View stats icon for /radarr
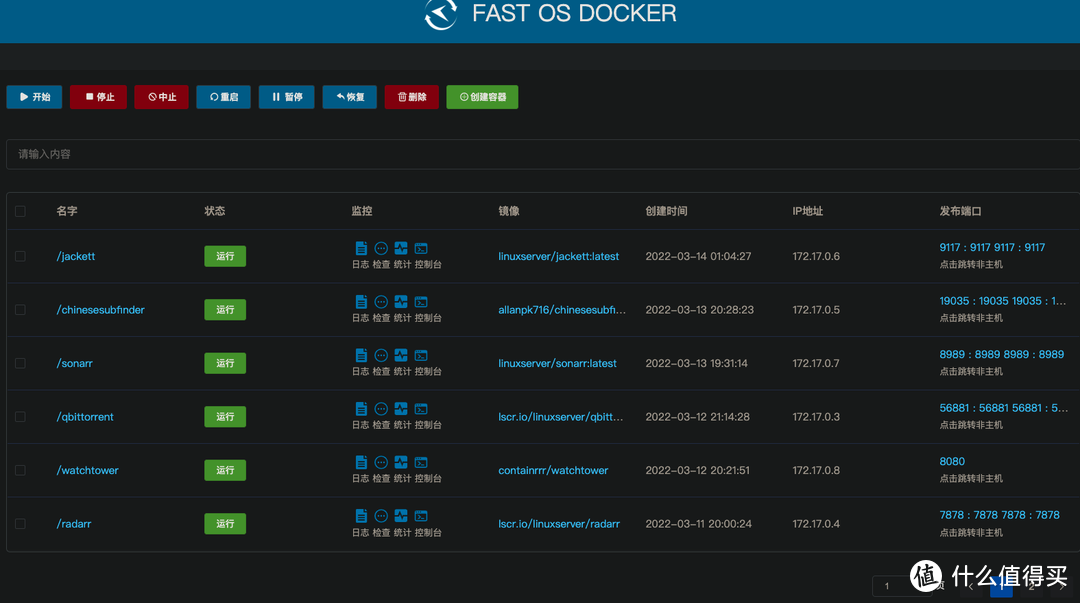The width and height of the screenshot is (1080, 603). pos(400,516)
